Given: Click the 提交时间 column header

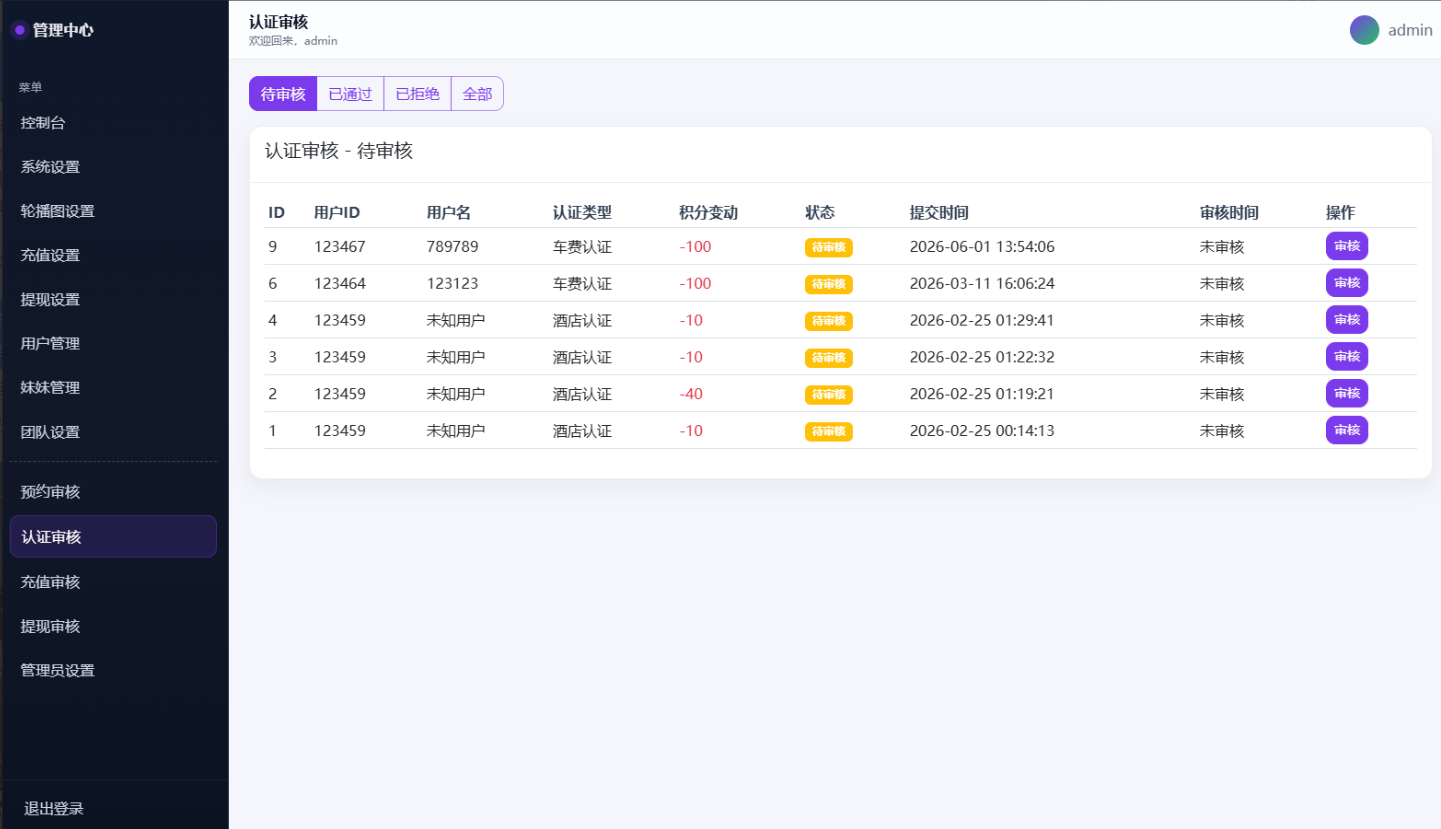Looking at the screenshot, I should pyautogui.click(x=939, y=213).
